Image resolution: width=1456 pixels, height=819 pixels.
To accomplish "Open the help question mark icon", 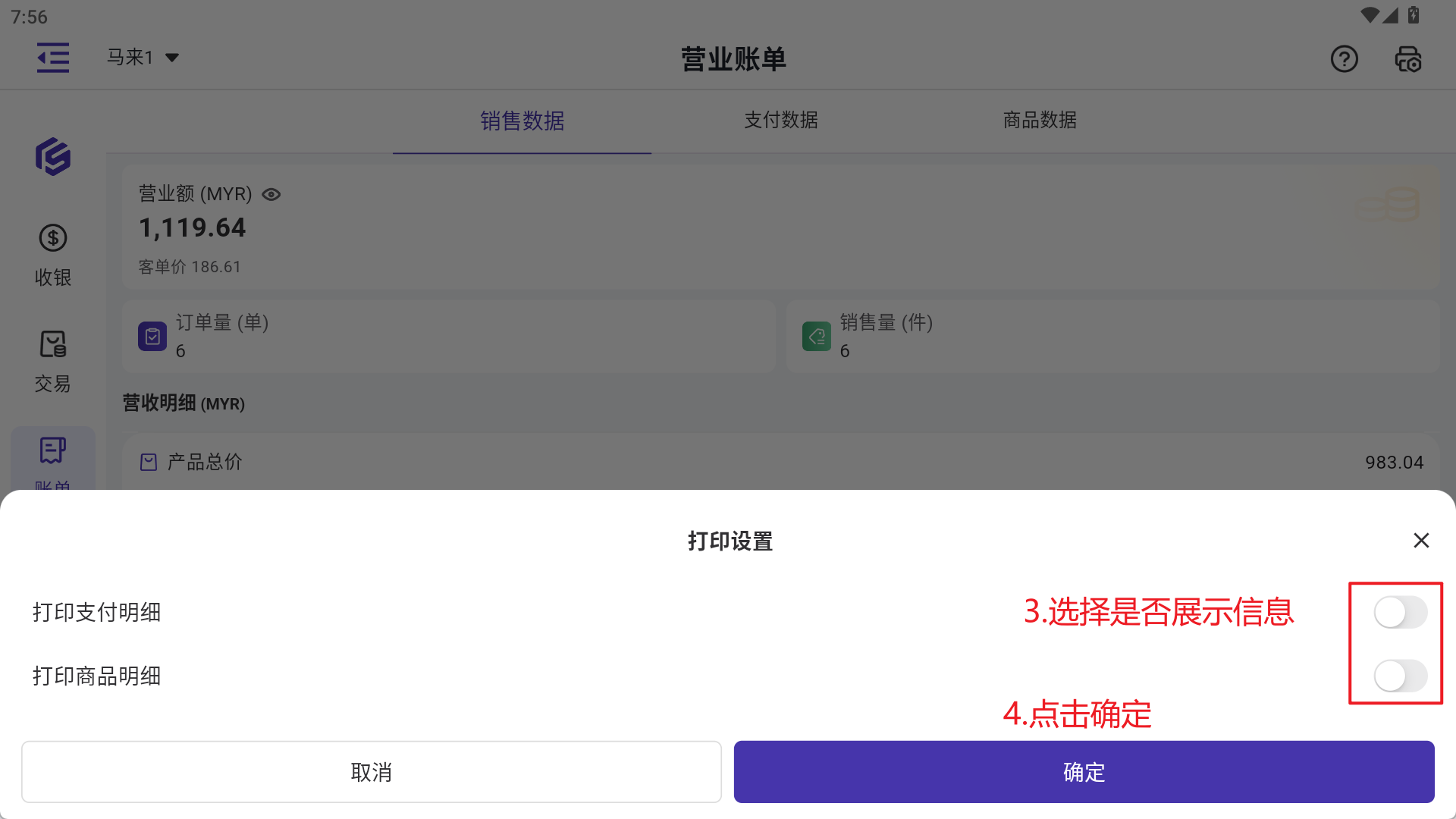I will coord(1344,58).
